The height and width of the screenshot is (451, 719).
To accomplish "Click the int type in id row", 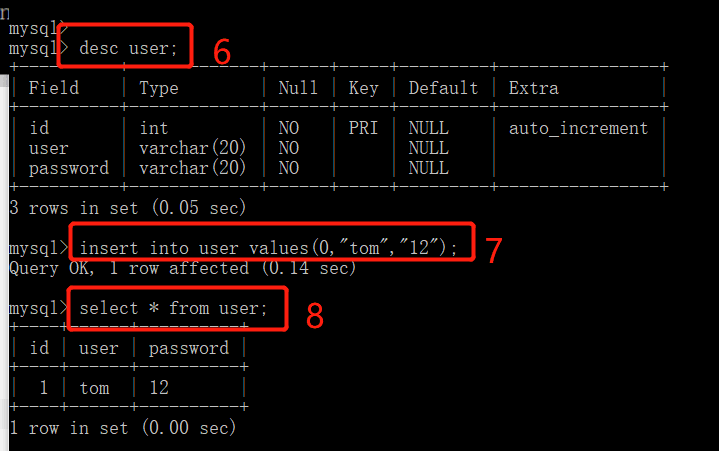I will 154,128.
